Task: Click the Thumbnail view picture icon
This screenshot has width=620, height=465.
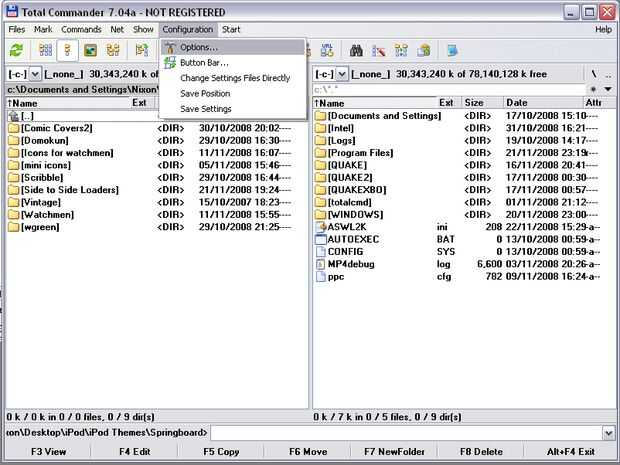Action: [90, 50]
